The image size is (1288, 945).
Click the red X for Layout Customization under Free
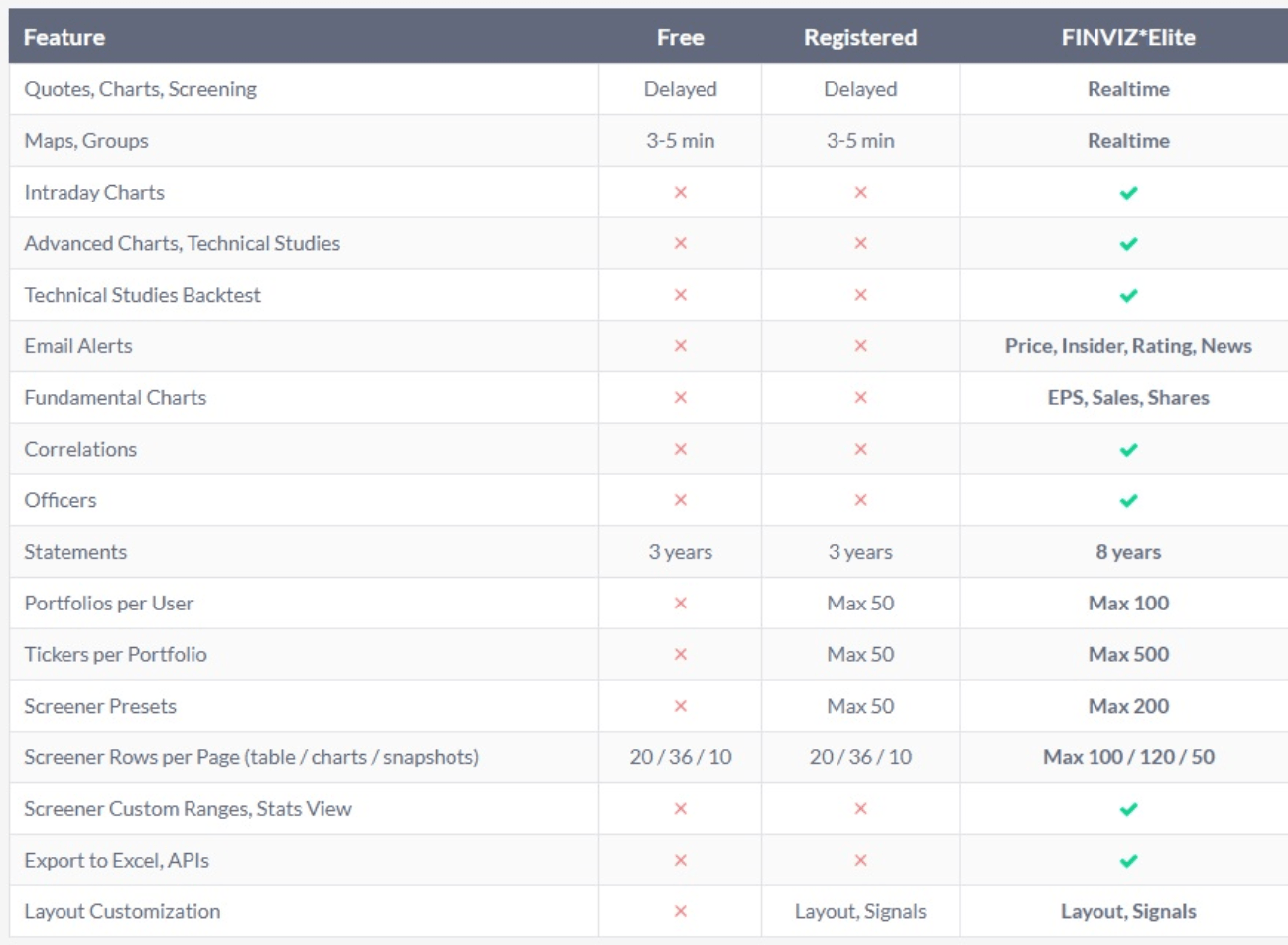click(681, 911)
